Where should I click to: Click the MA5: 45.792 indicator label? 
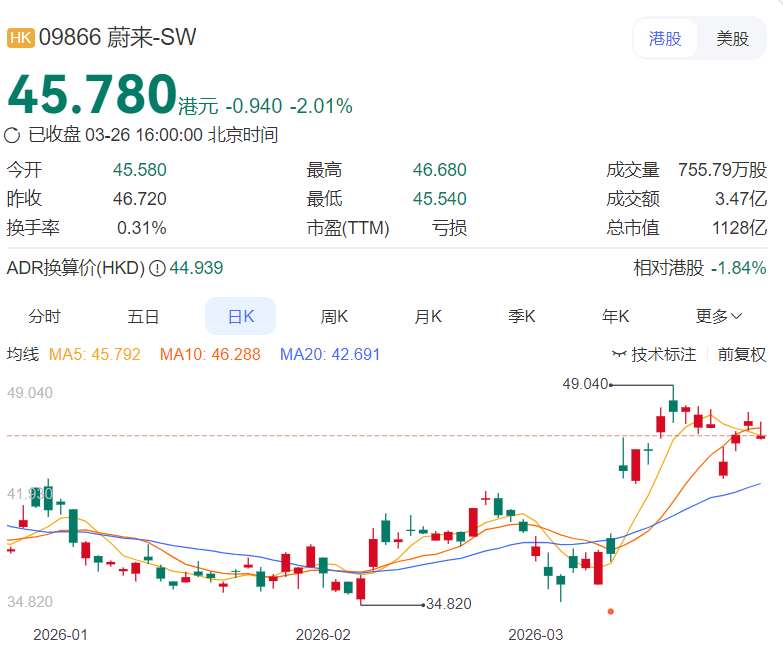[x=94, y=354]
